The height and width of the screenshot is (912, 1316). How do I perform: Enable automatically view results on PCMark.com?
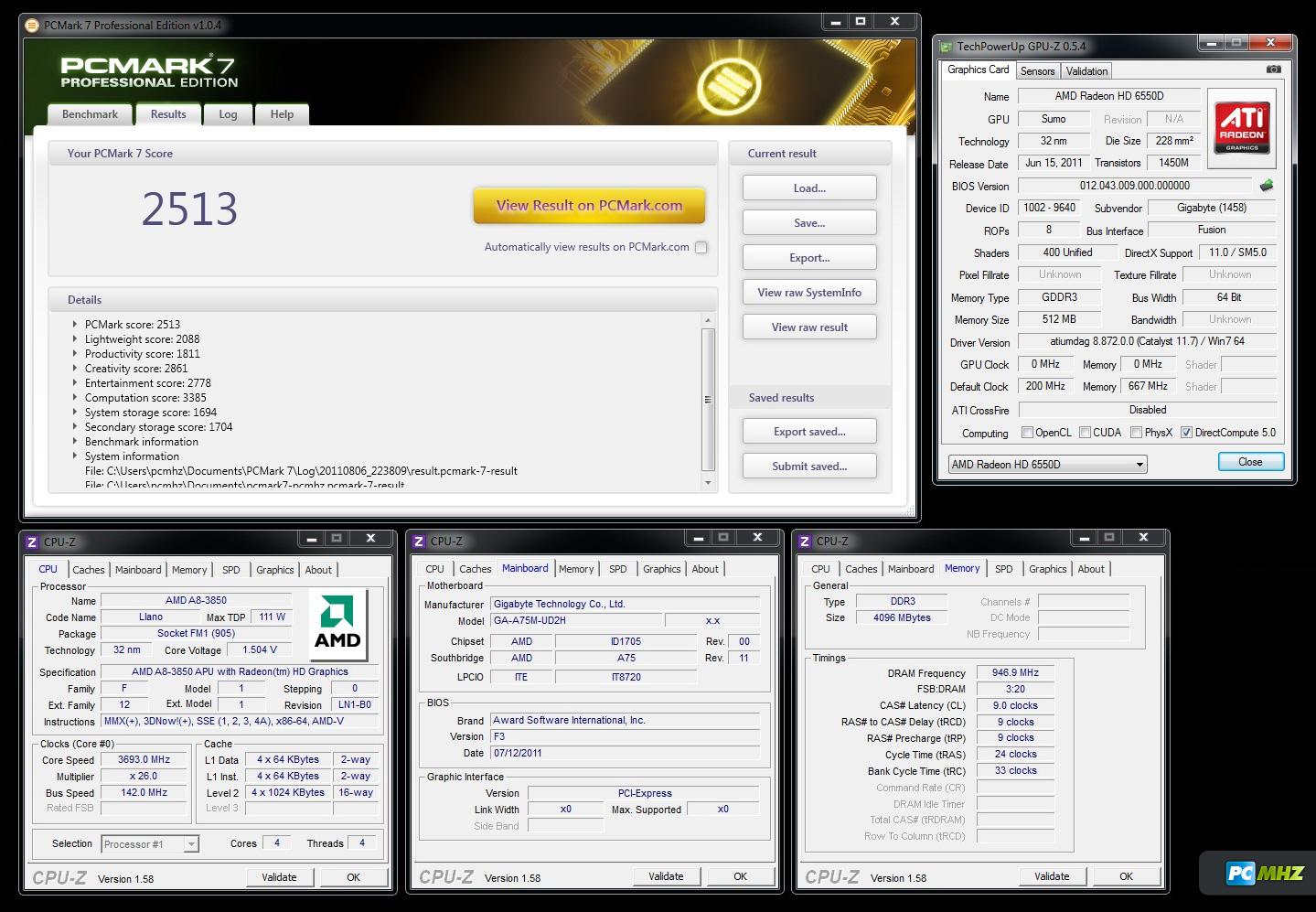tap(701, 247)
